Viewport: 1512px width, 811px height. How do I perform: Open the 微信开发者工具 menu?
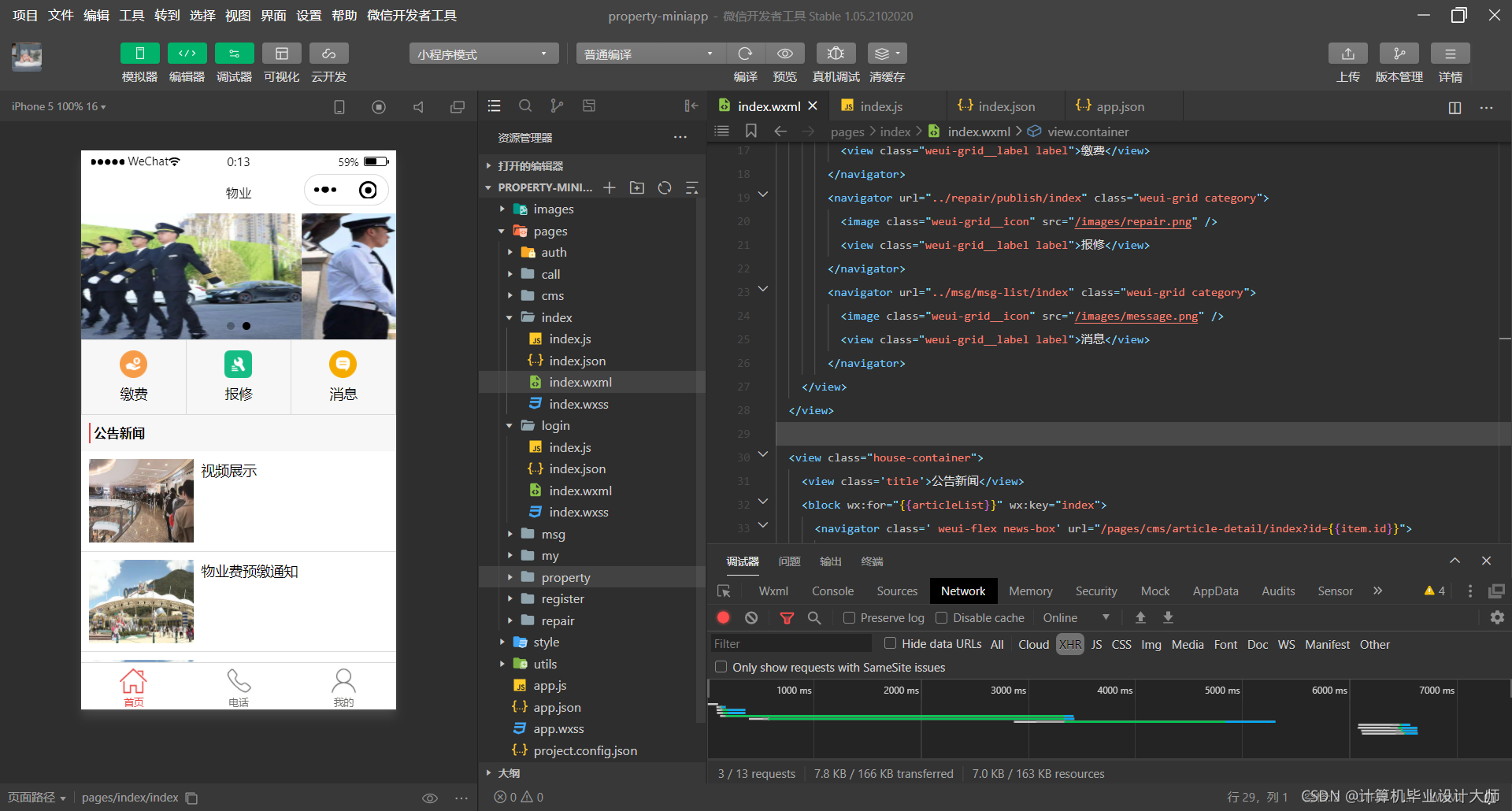[x=412, y=16]
